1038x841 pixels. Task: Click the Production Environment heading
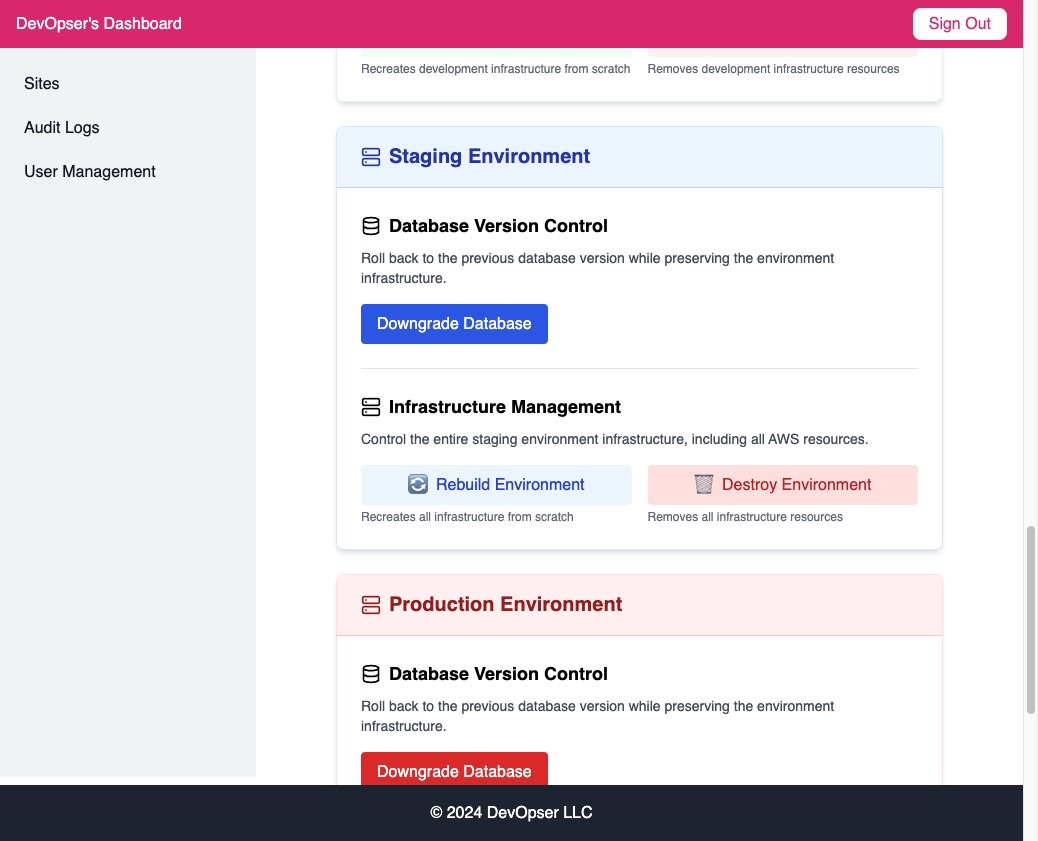[506, 605]
